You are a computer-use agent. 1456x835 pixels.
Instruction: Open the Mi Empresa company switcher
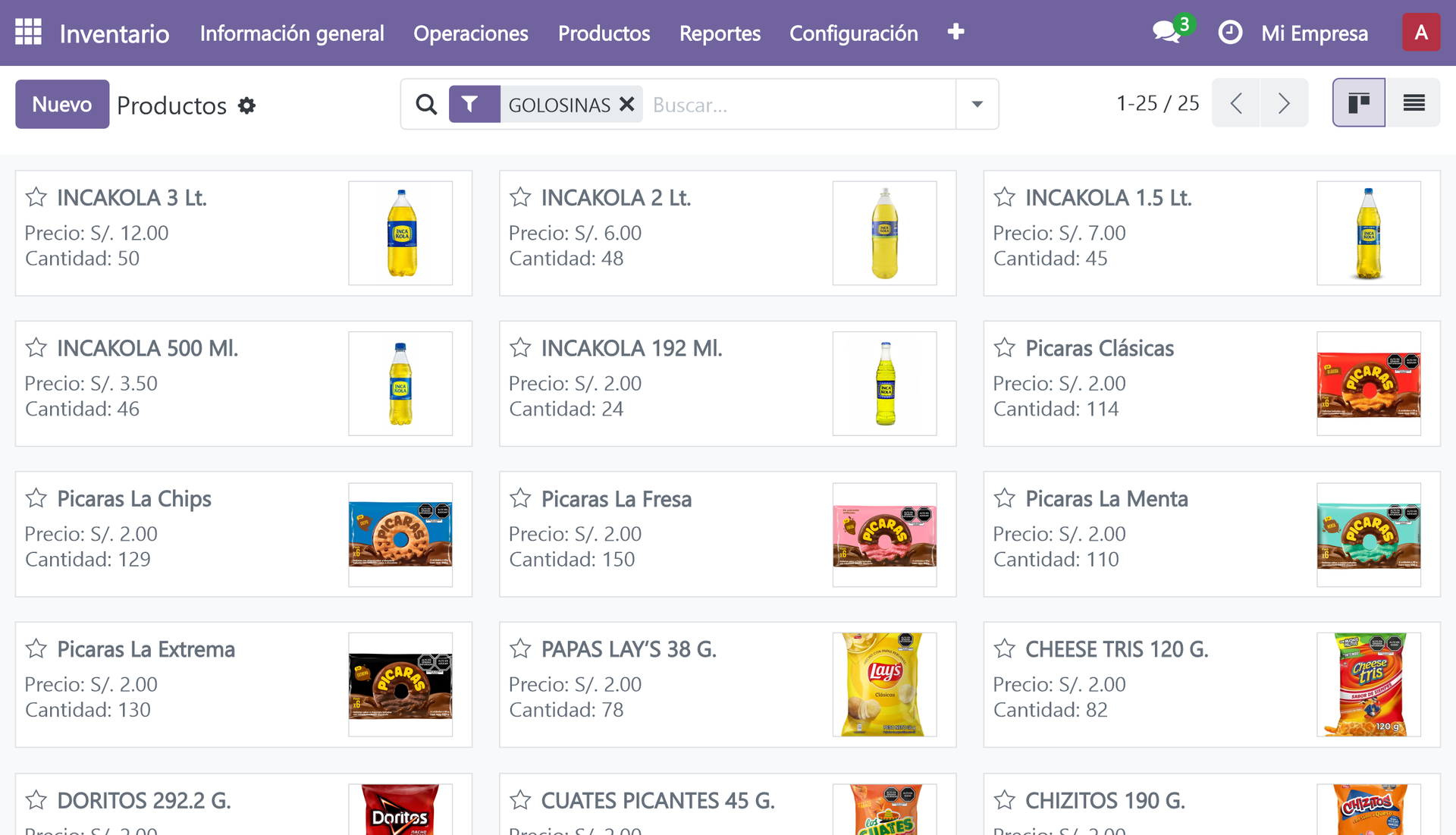1314,33
